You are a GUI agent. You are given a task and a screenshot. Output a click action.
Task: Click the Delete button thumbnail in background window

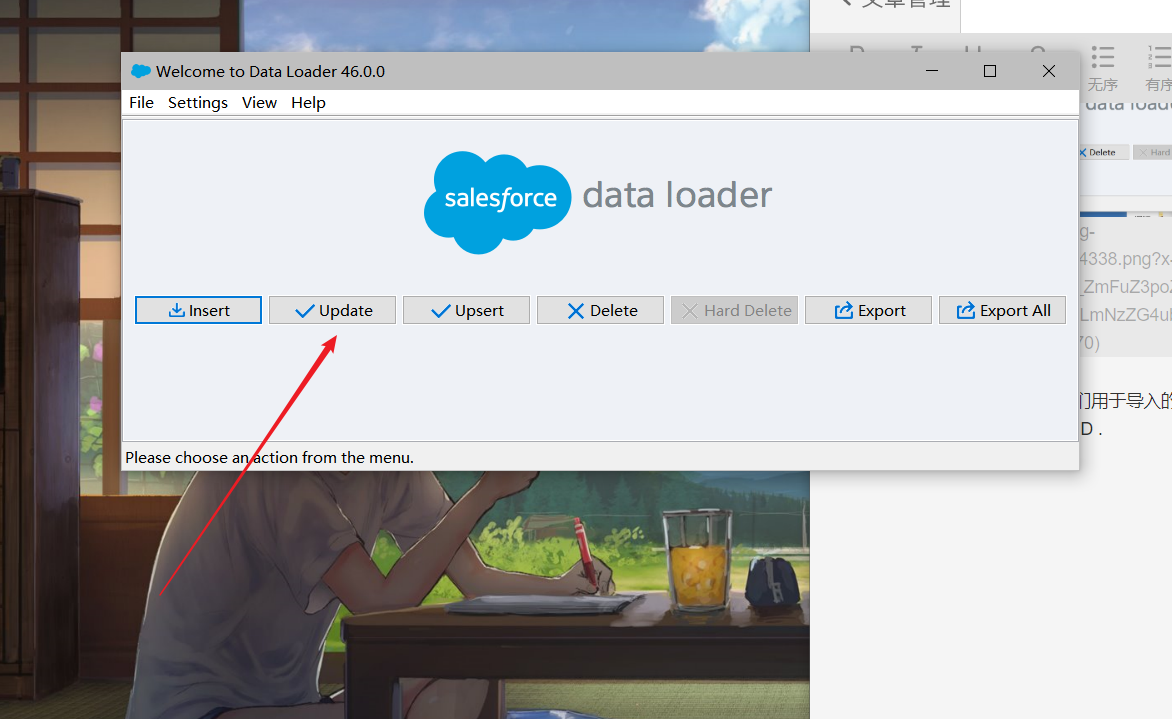pos(1102,152)
